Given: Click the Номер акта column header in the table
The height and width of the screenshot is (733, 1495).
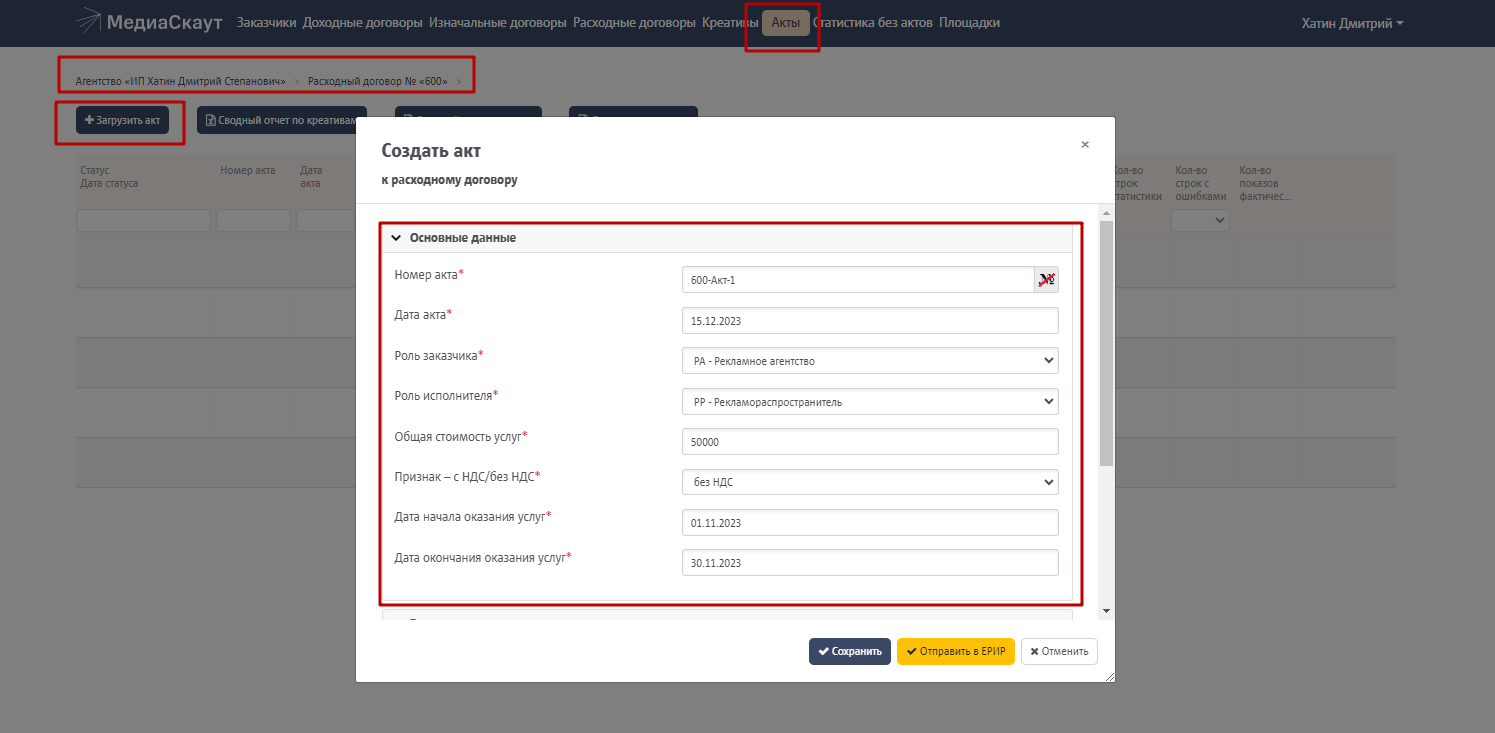Looking at the screenshot, I should pyautogui.click(x=247, y=170).
